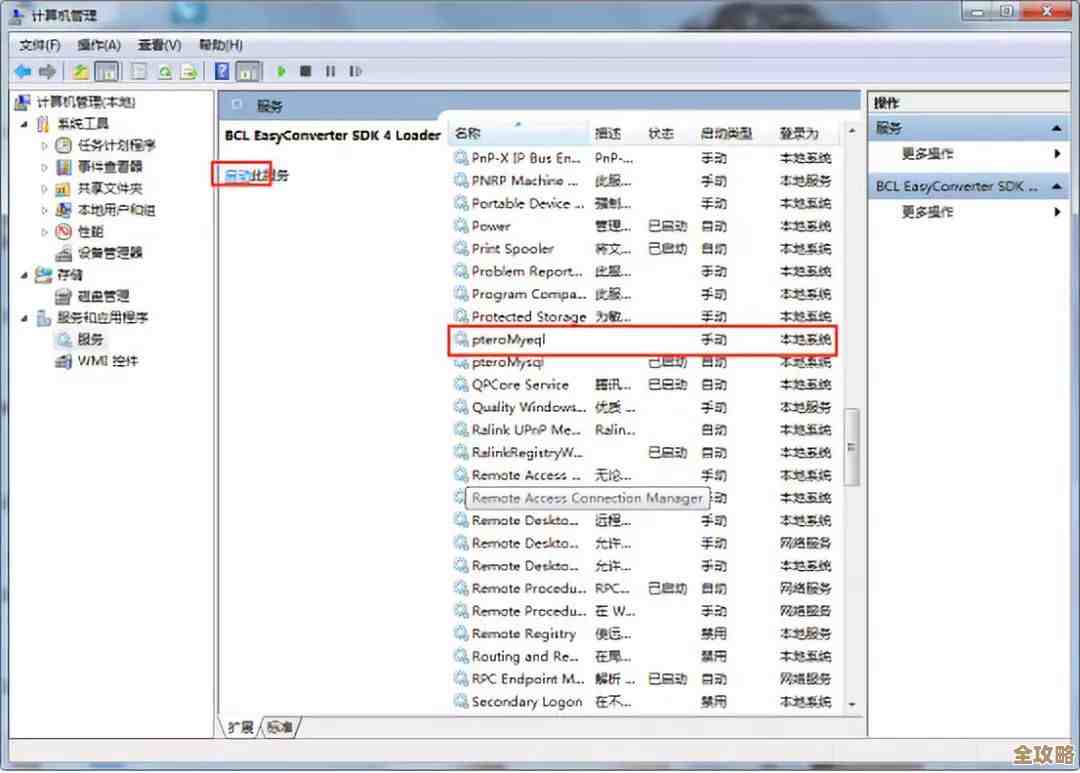Open the 查看(V) menu
1080x773 pixels.
[159, 45]
